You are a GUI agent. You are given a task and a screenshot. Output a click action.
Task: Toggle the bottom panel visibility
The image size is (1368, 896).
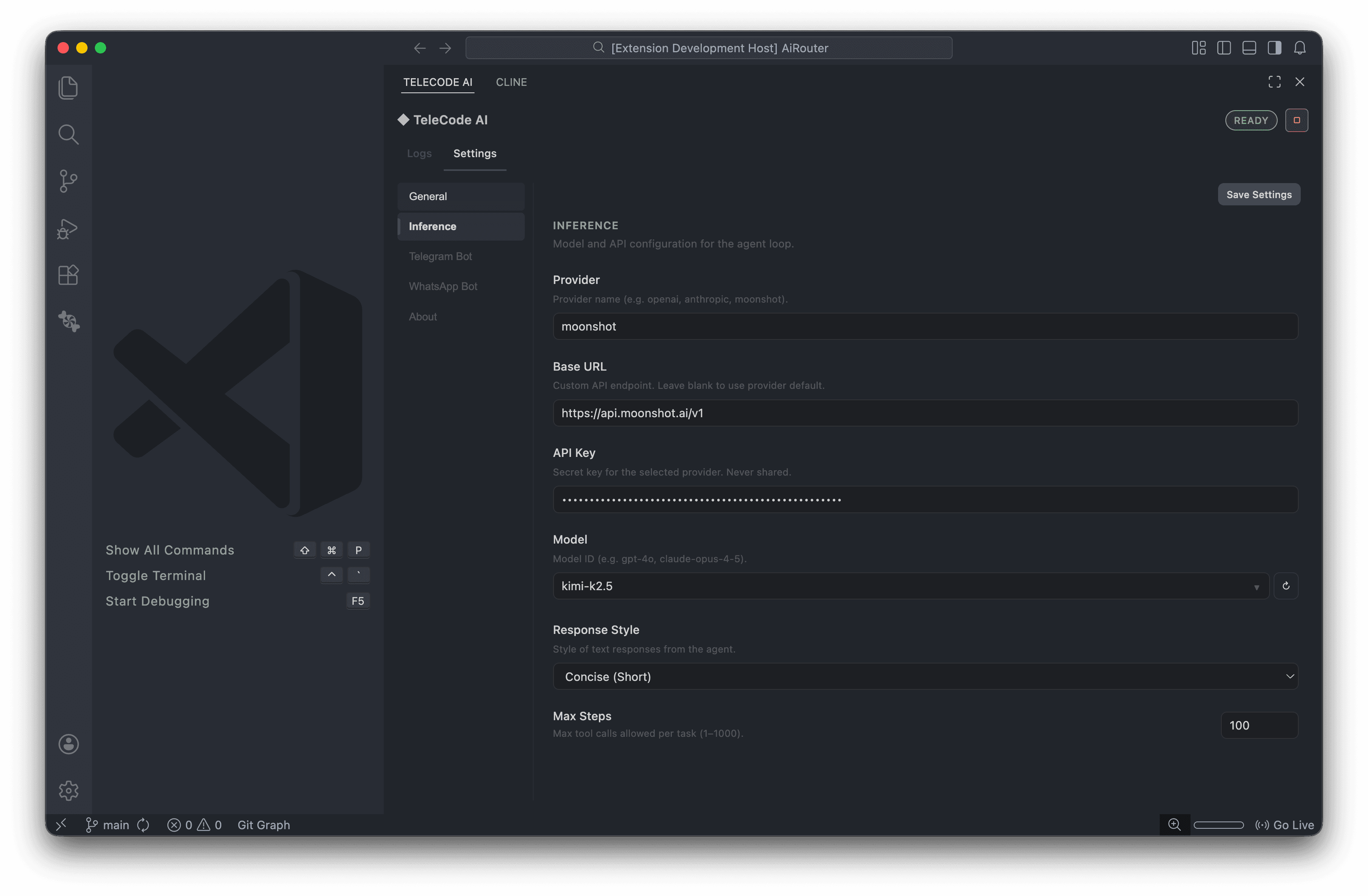pyautogui.click(x=1249, y=48)
